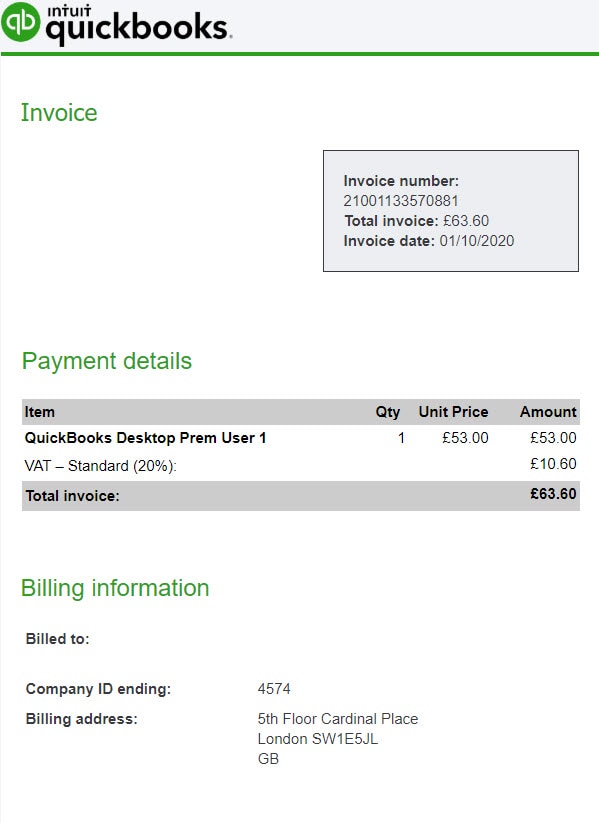The height and width of the screenshot is (823, 599).
Task: Click the Billing information heading
Action: point(115,588)
